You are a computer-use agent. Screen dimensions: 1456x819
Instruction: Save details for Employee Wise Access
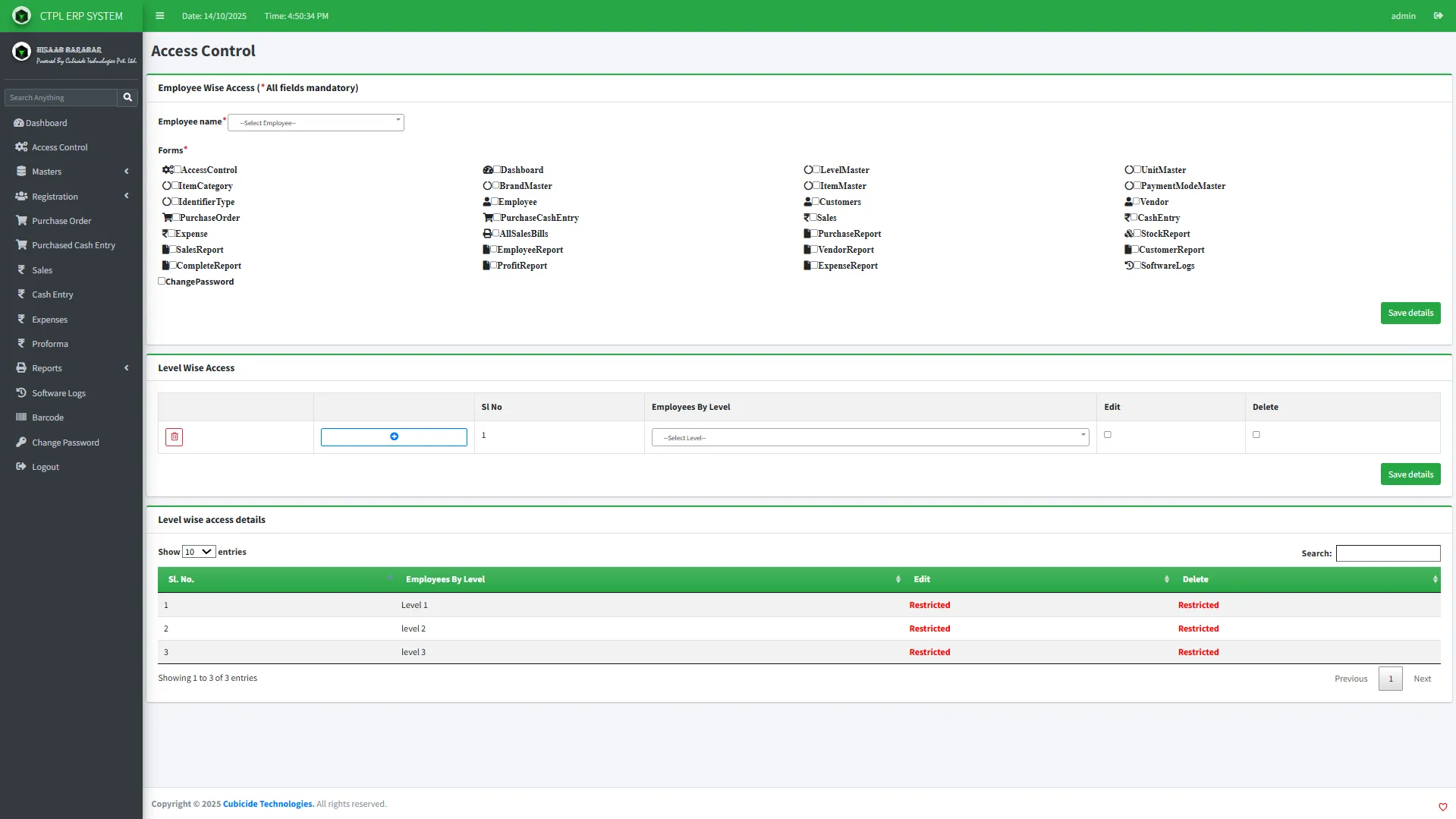[x=1410, y=313]
